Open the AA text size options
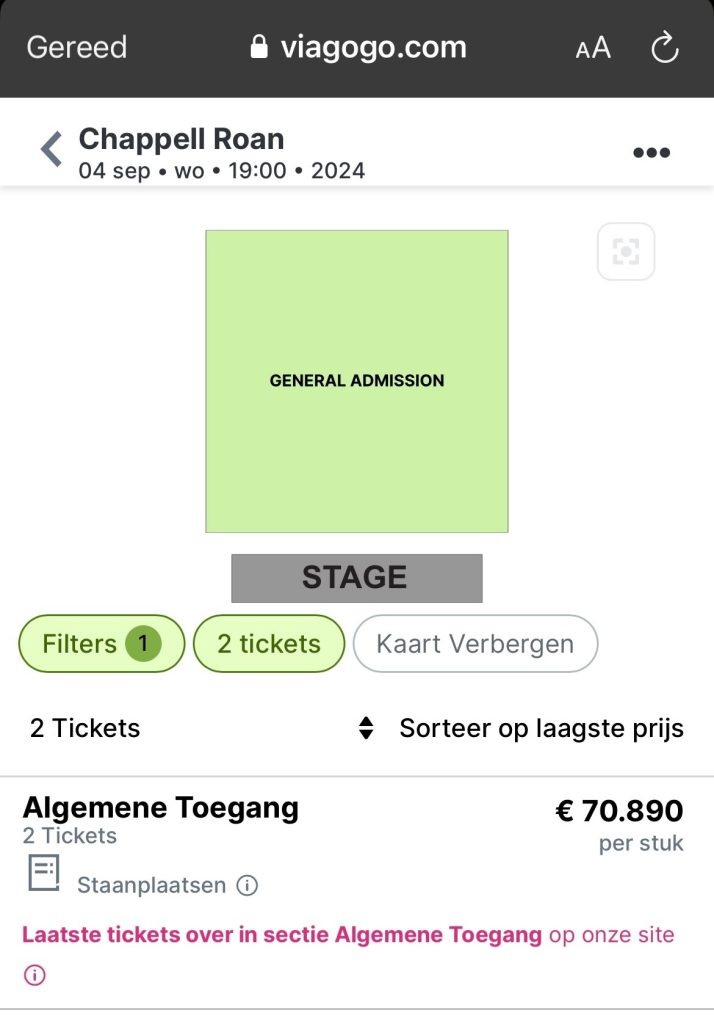This screenshot has height=1024, width=714. point(593,48)
